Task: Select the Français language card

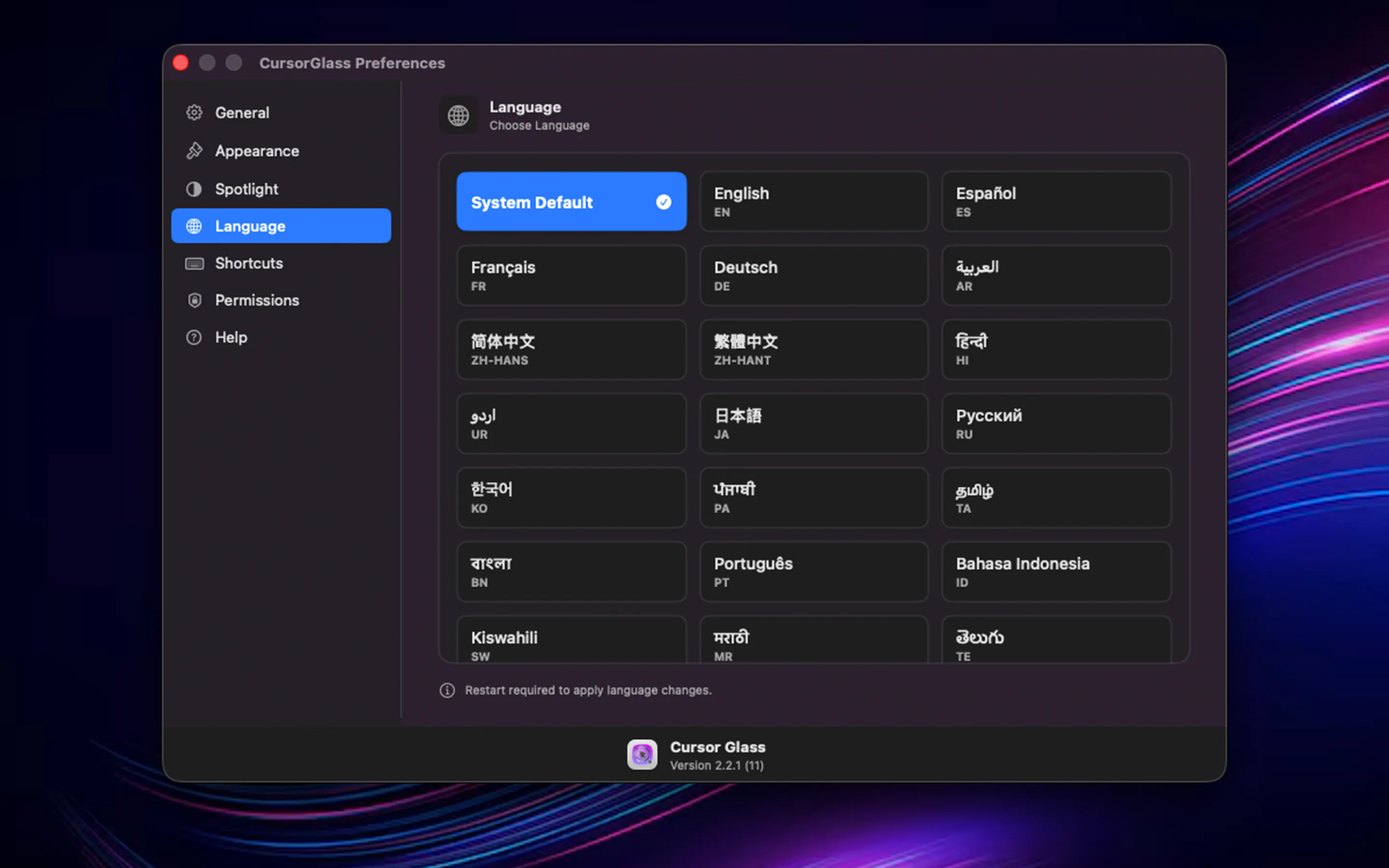Action: (x=572, y=275)
